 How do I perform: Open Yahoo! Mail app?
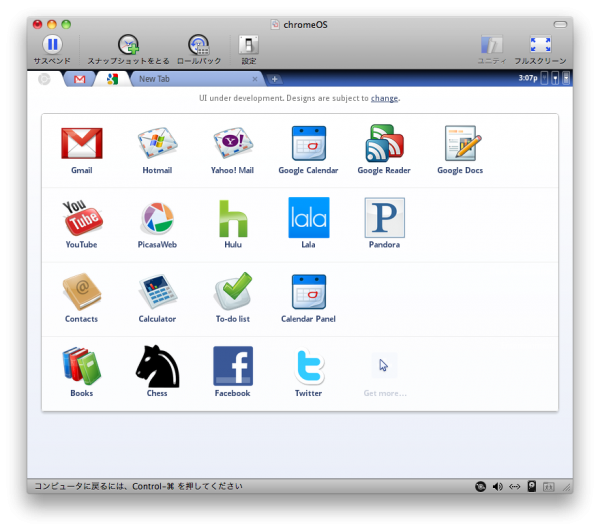233,143
